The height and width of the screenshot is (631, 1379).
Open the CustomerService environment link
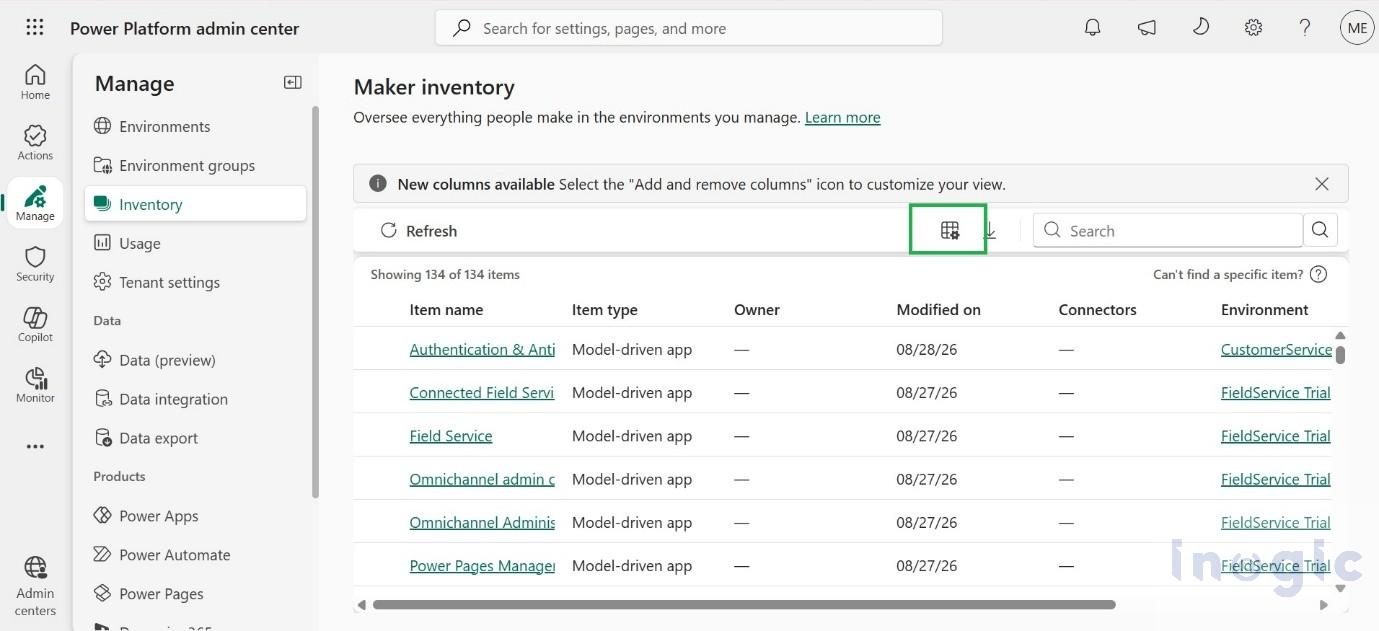[1276, 349]
